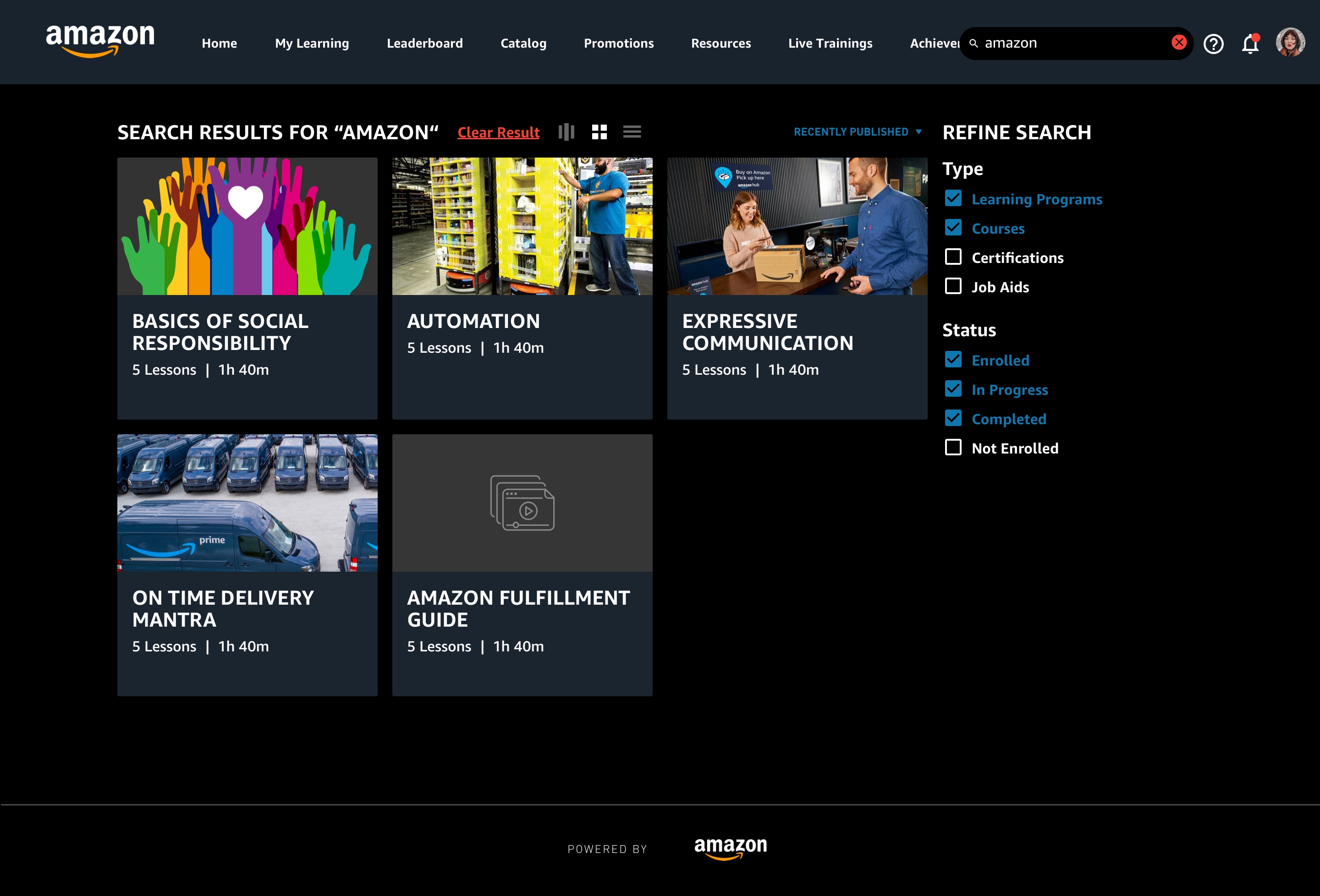Clear the search field with red X
The height and width of the screenshot is (896, 1320).
pos(1179,43)
